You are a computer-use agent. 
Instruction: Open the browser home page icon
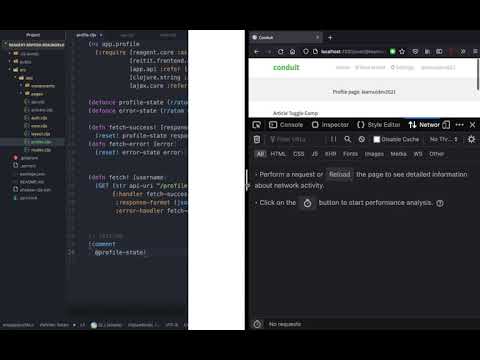click(x=292, y=52)
